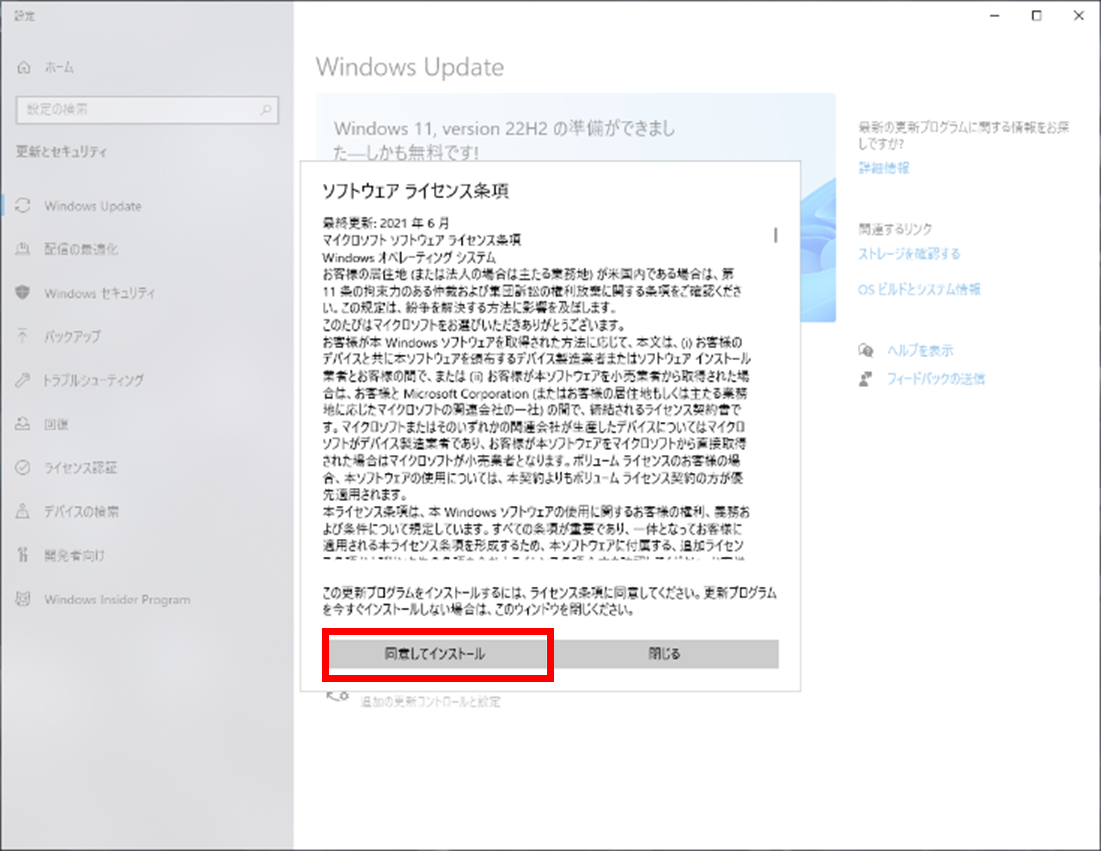Close the 設定 window
This screenshot has width=1101, height=851.
[x=1079, y=15]
